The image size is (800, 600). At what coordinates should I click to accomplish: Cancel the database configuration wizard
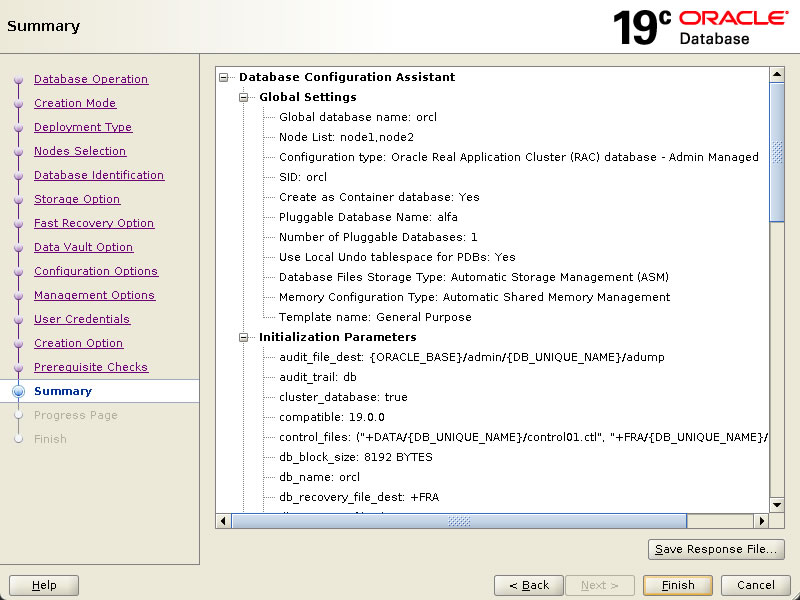756,585
